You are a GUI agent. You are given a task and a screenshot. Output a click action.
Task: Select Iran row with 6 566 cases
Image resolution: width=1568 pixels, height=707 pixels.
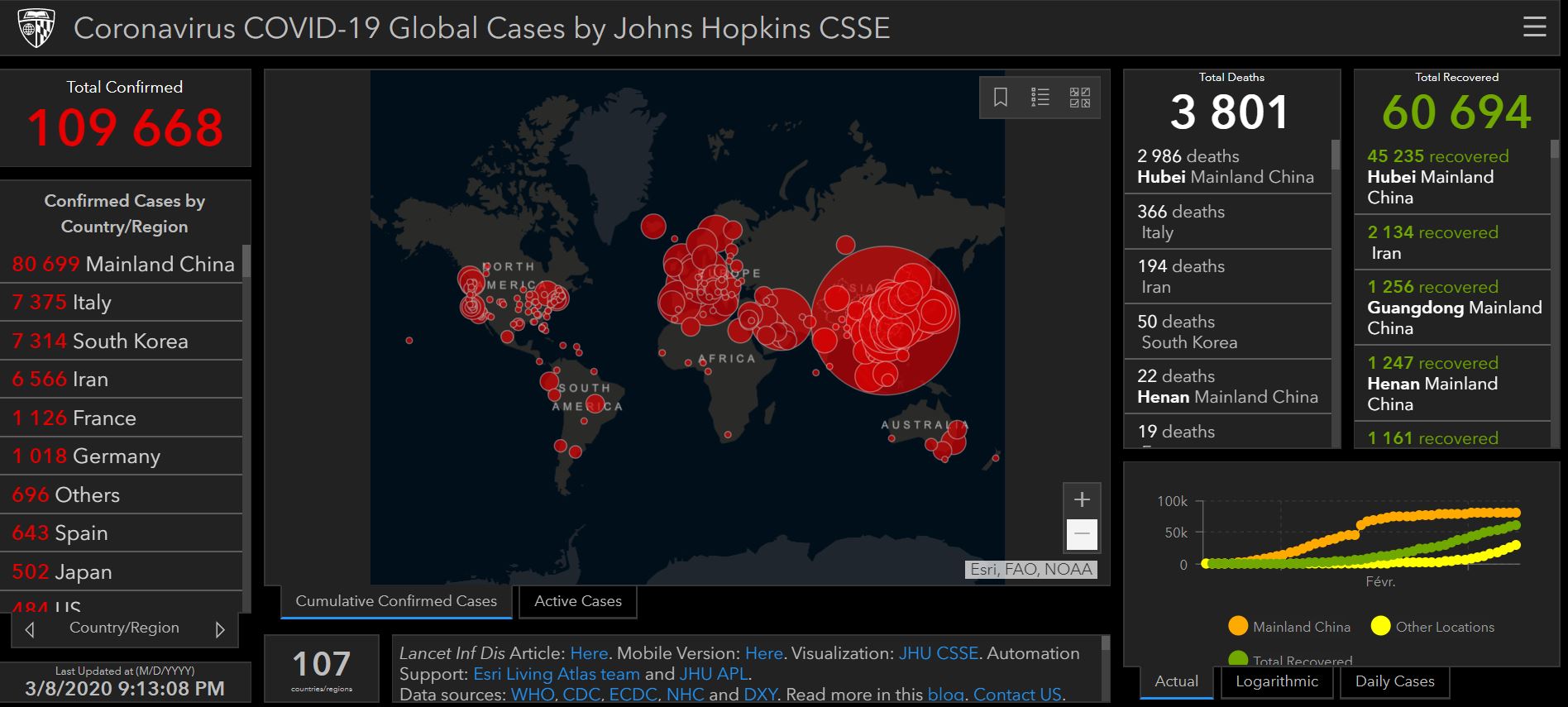click(x=122, y=380)
